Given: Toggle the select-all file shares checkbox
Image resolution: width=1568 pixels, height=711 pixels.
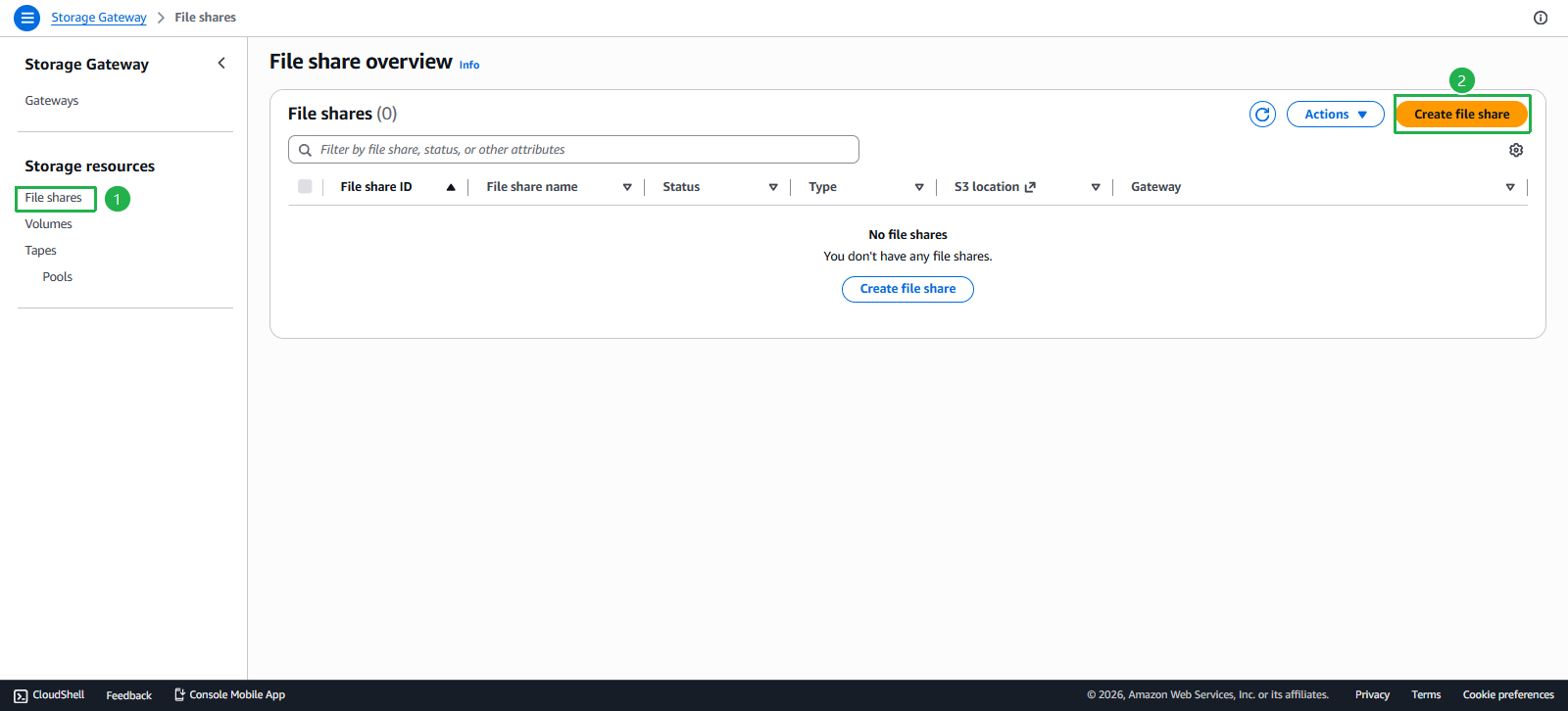Looking at the screenshot, I should point(305,186).
